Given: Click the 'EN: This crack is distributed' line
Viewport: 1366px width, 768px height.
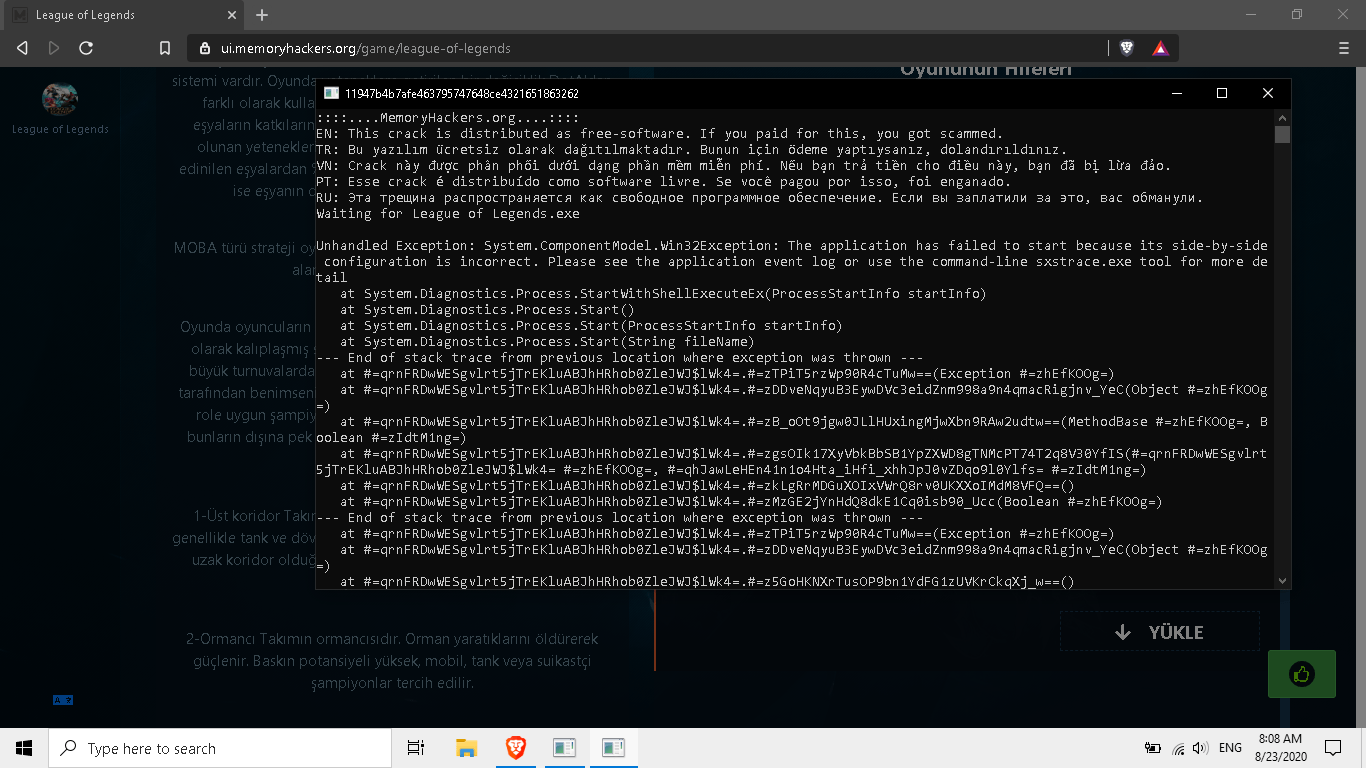Looking at the screenshot, I should tap(659, 133).
